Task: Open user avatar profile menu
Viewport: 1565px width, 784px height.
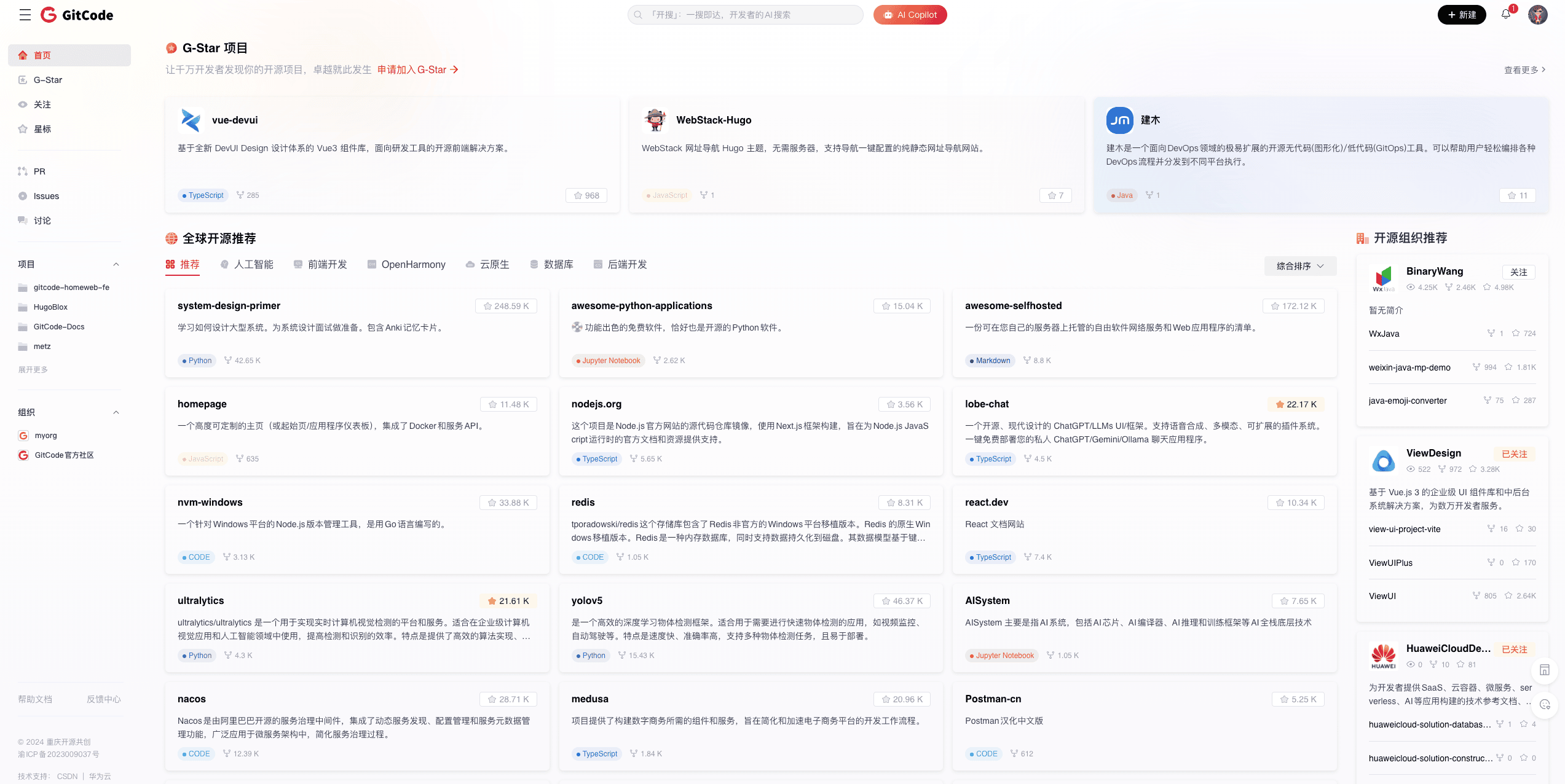Action: [1537, 15]
